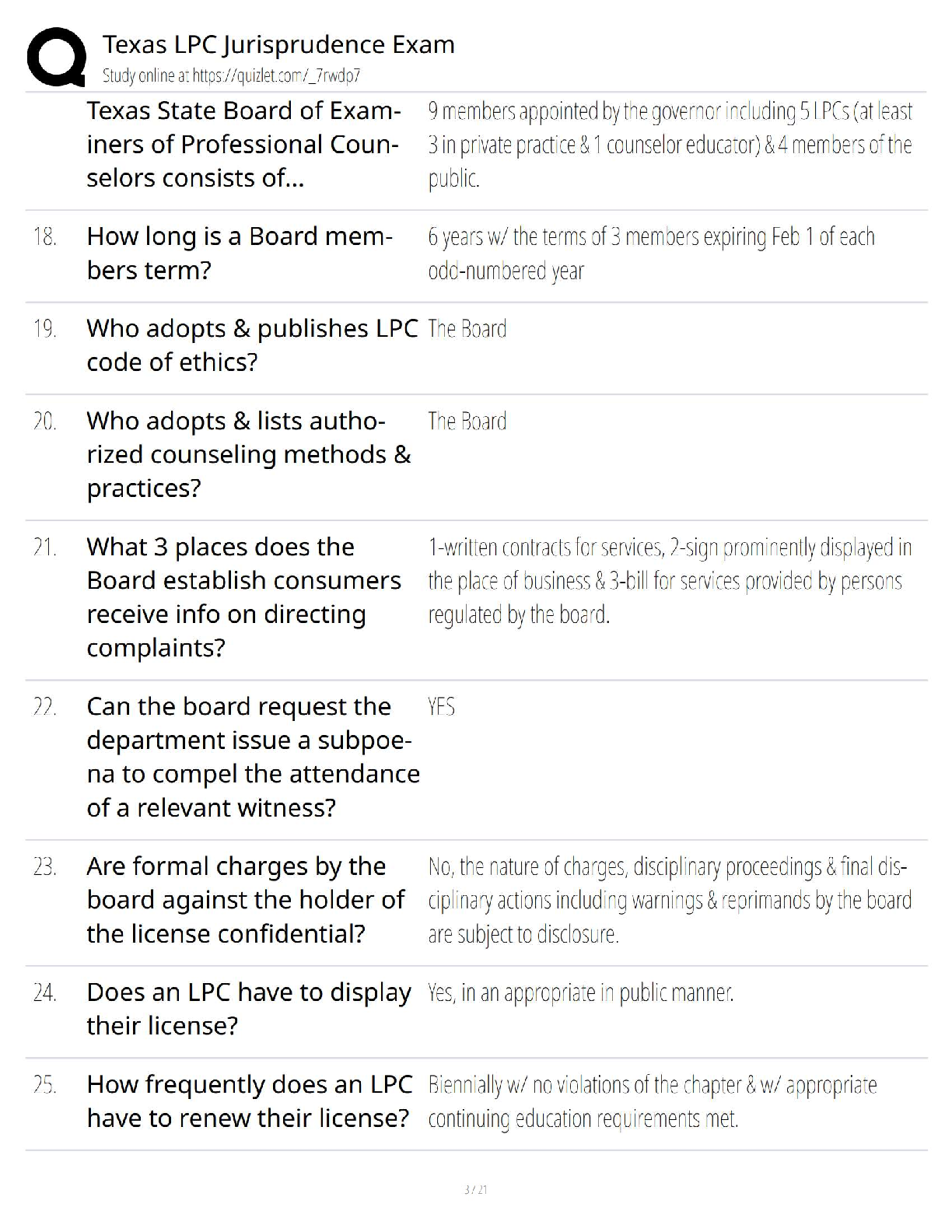Click the renew their license question
952x1232 pixels.
click(x=249, y=1101)
